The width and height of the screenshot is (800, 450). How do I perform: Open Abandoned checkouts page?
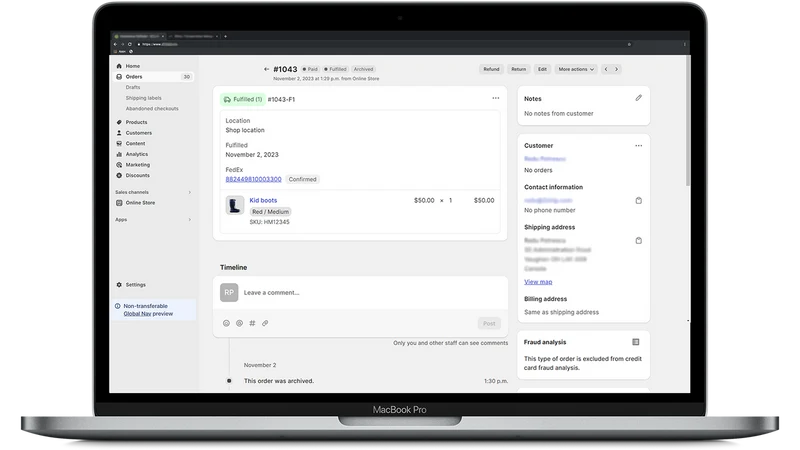click(x=152, y=109)
